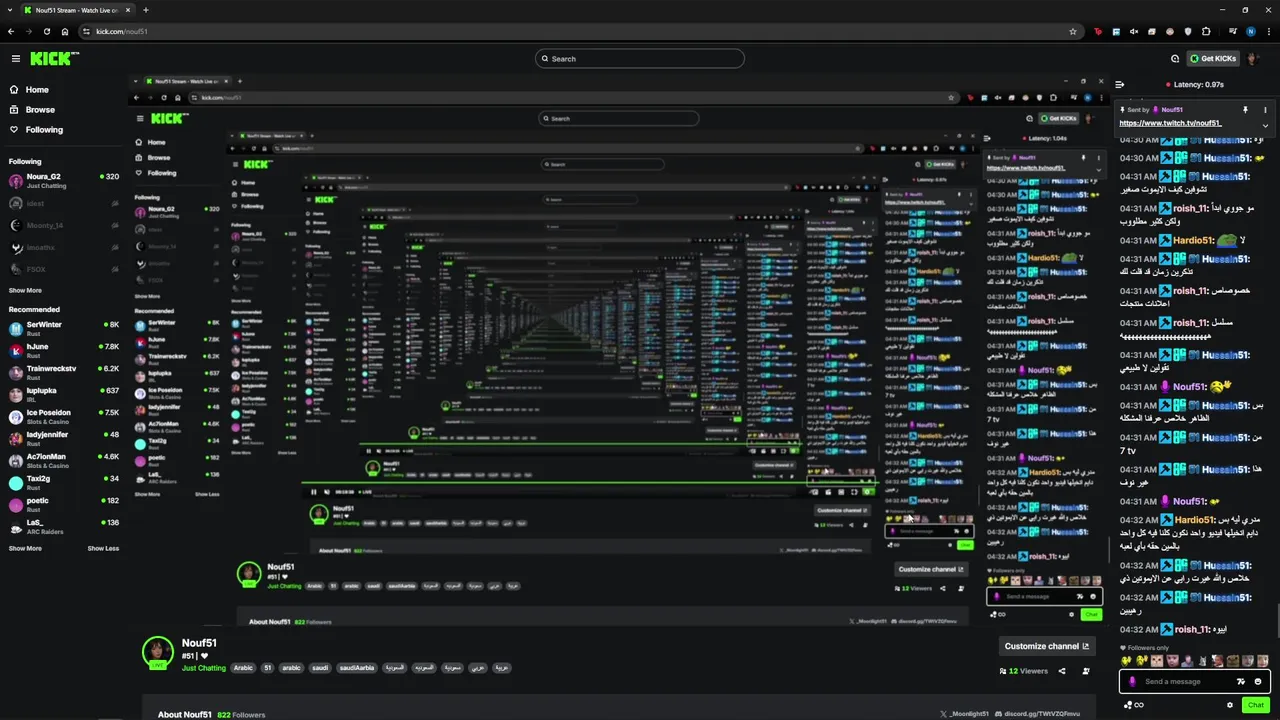The width and height of the screenshot is (1280, 720).
Task: Click the Just Chatting category link
Action: (204, 668)
